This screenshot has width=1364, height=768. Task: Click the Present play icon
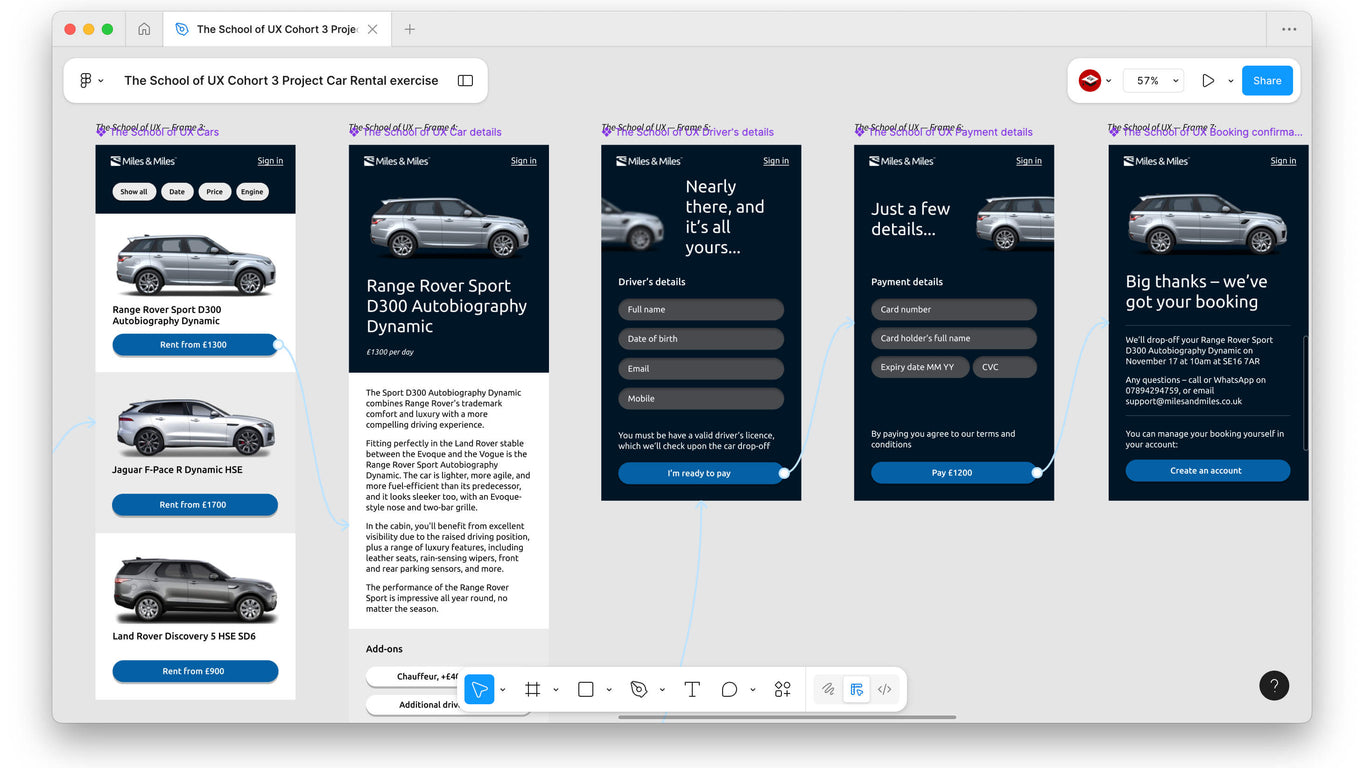tap(1208, 81)
